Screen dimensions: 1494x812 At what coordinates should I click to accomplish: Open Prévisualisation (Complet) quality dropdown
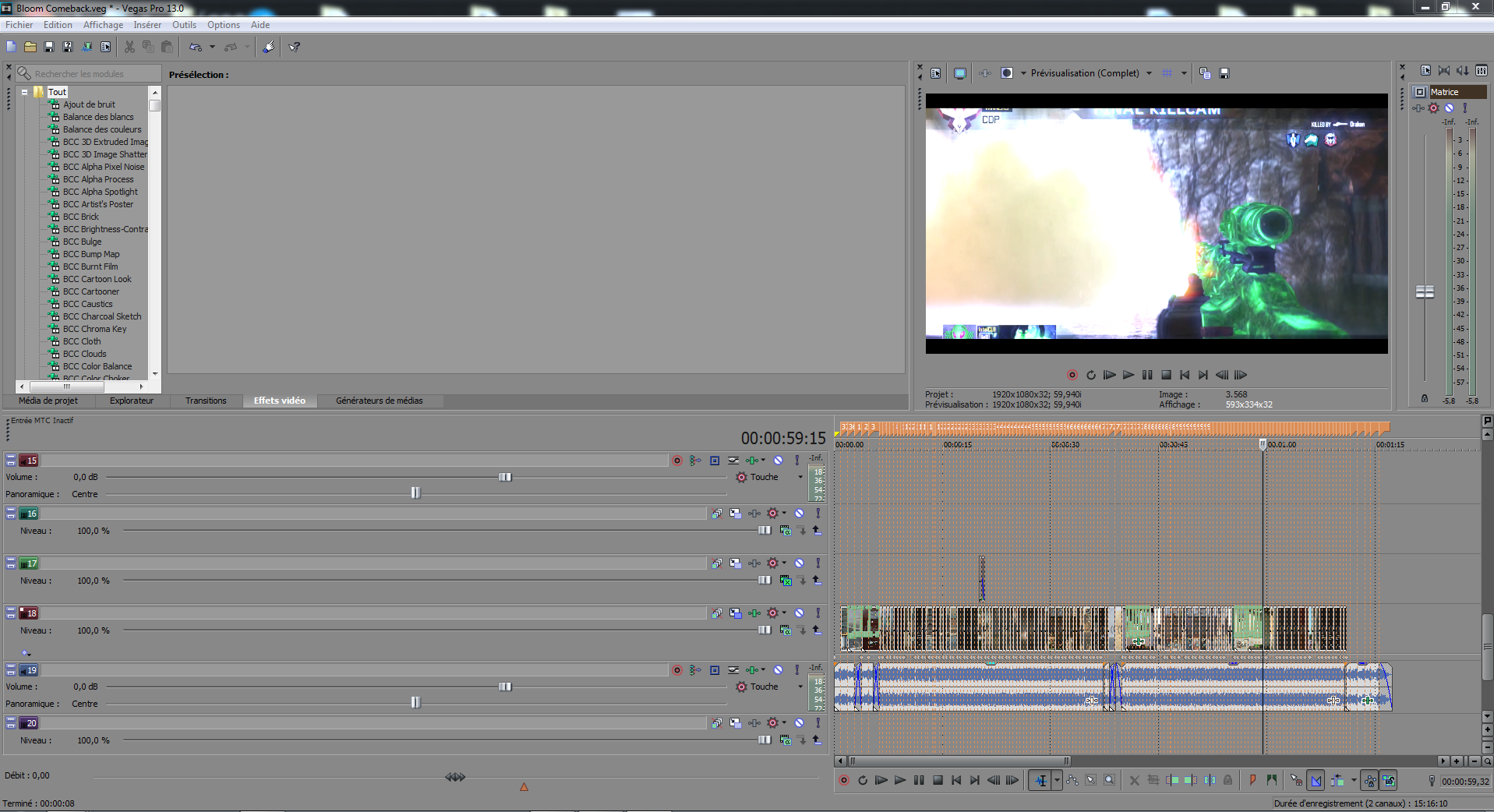click(x=1149, y=73)
